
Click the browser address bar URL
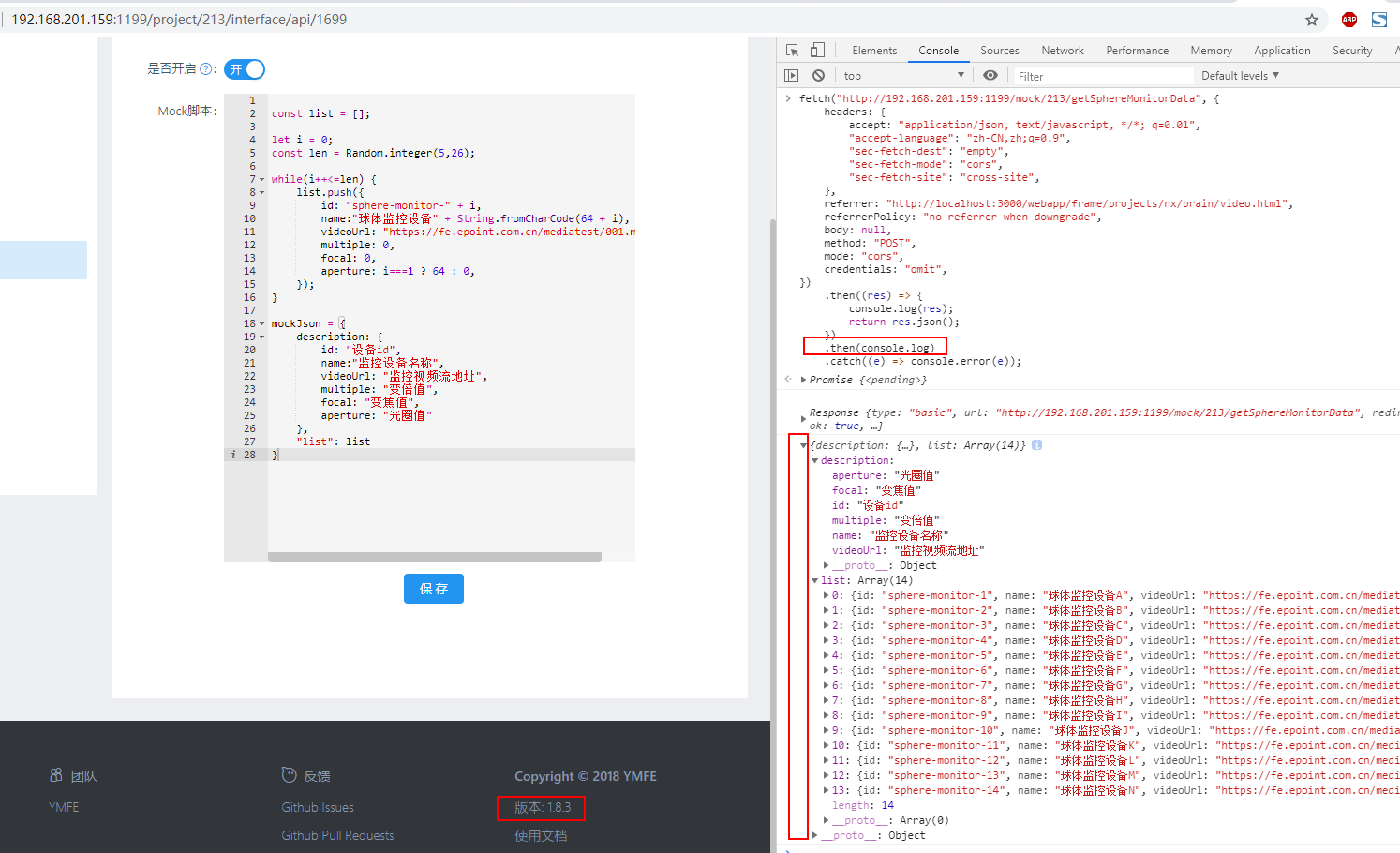click(x=179, y=20)
